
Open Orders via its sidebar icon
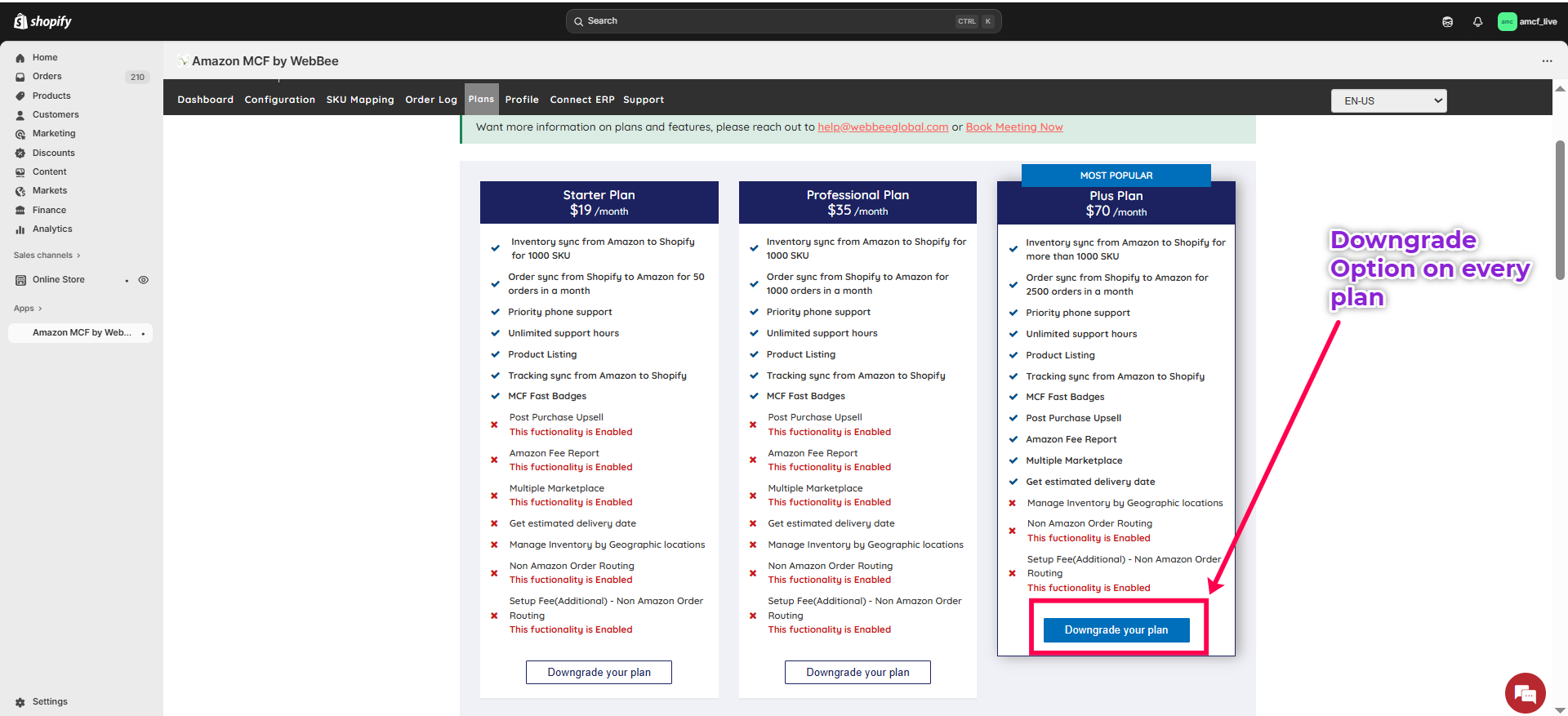pos(20,77)
